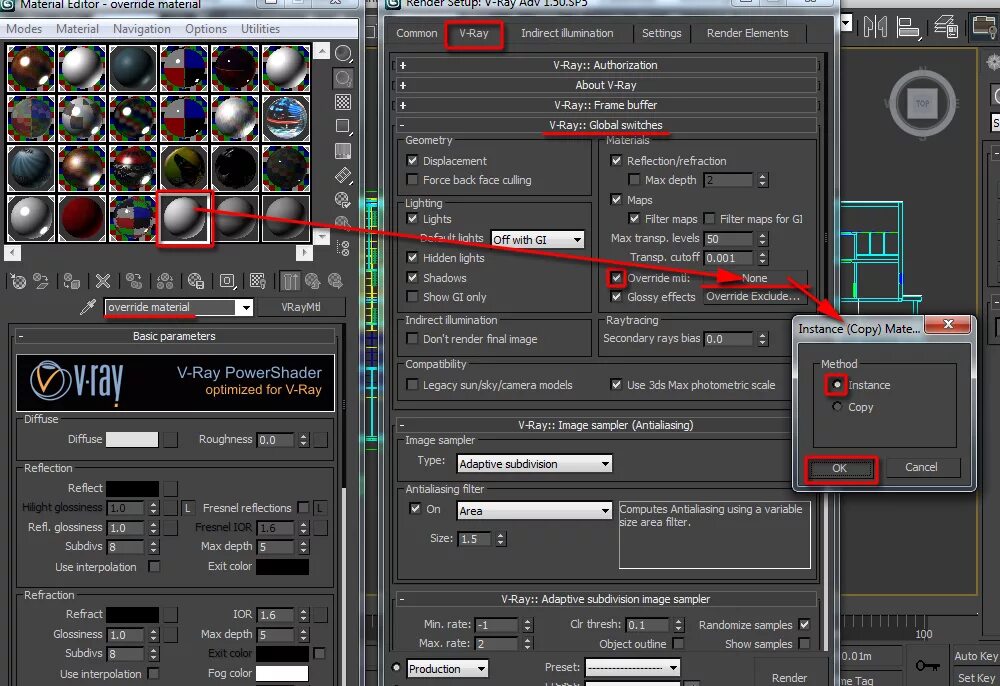Click Make Material Copy icon
Screen dimensions: 1000x686
click(134, 281)
